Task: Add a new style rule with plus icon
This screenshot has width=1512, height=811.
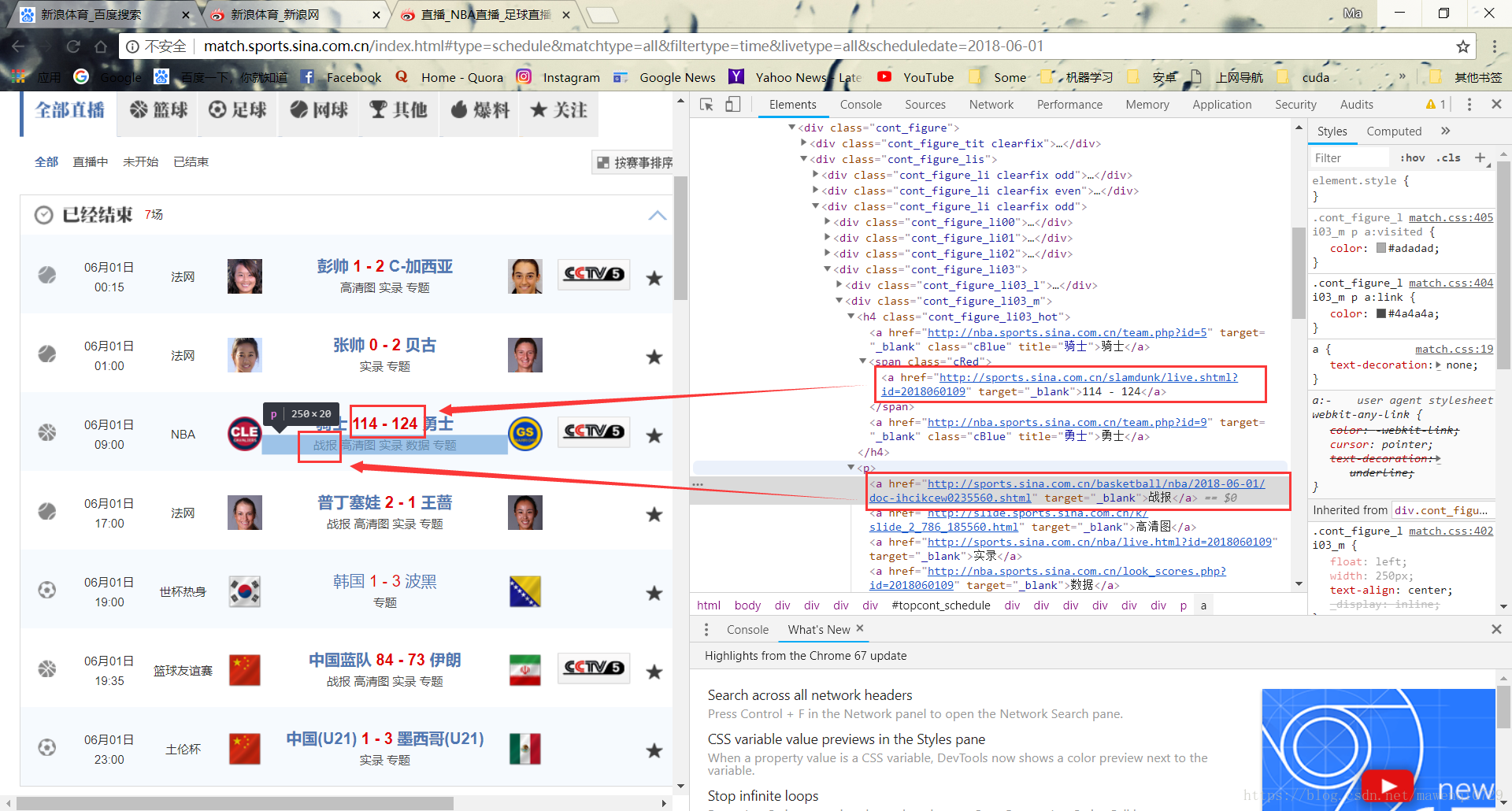Action: coord(1480,158)
